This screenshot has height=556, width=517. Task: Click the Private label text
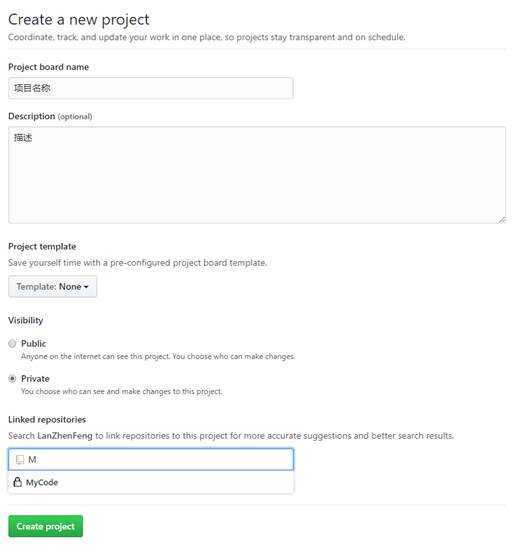click(35, 378)
